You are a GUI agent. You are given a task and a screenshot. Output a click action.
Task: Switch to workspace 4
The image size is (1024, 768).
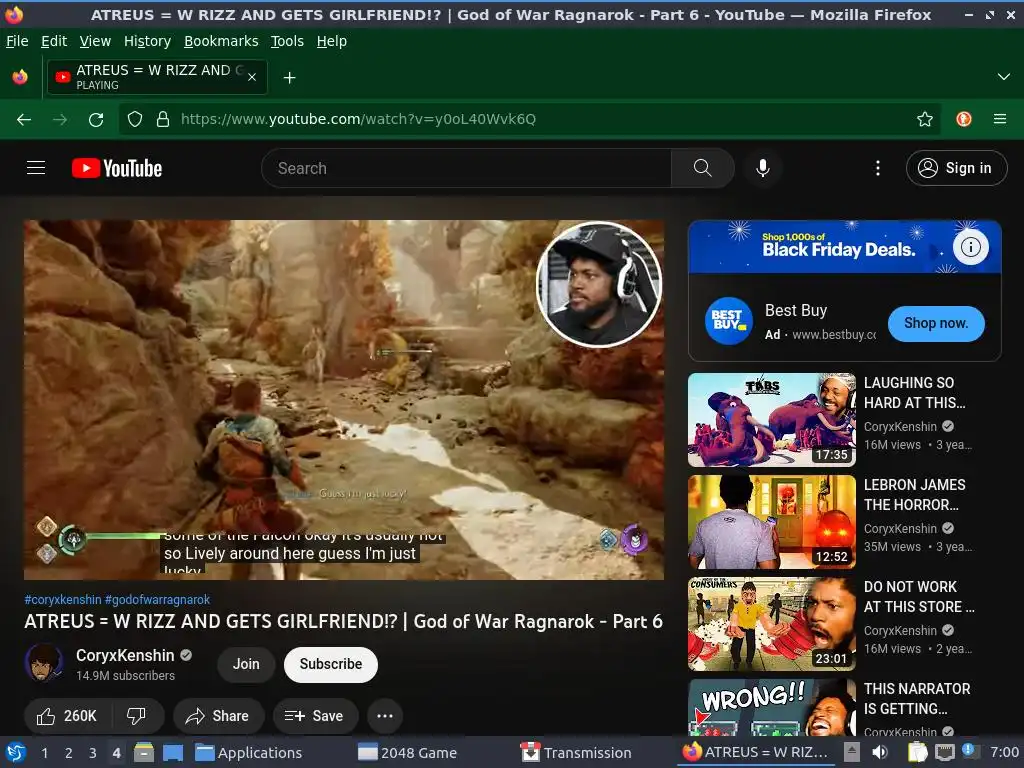pyautogui.click(x=116, y=753)
